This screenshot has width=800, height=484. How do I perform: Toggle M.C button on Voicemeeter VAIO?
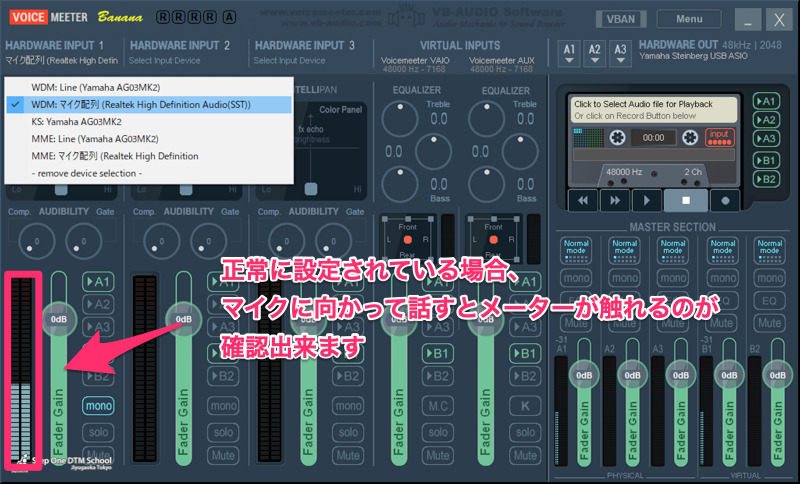(x=438, y=406)
